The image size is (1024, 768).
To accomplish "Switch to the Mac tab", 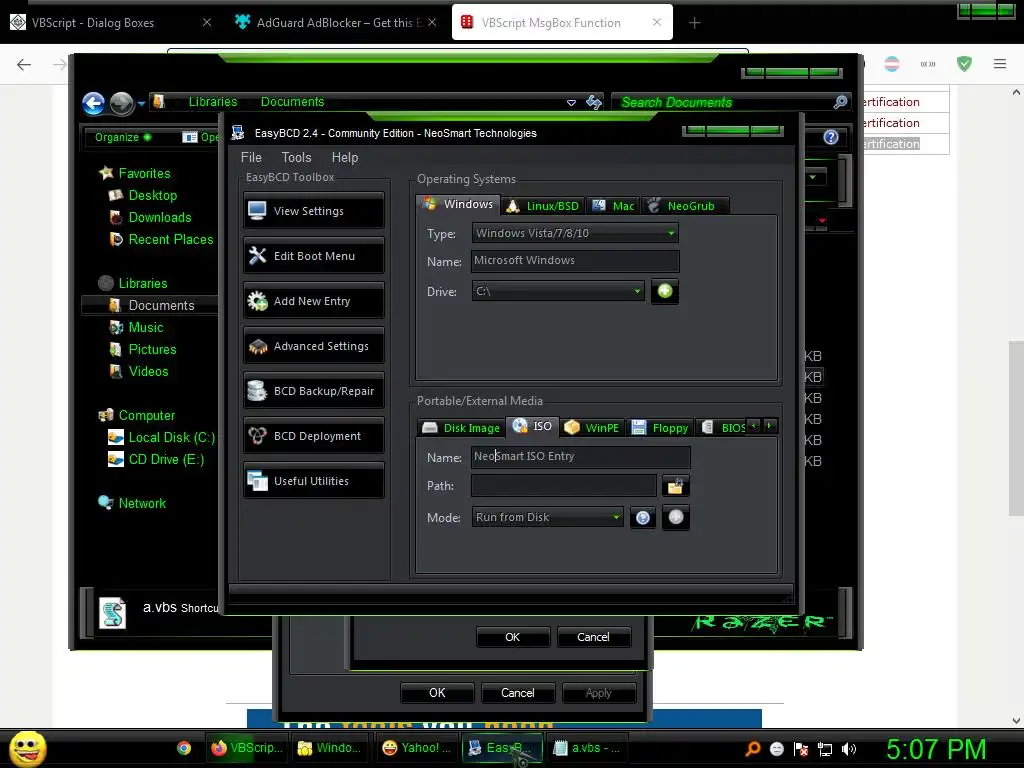I will [613, 206].
